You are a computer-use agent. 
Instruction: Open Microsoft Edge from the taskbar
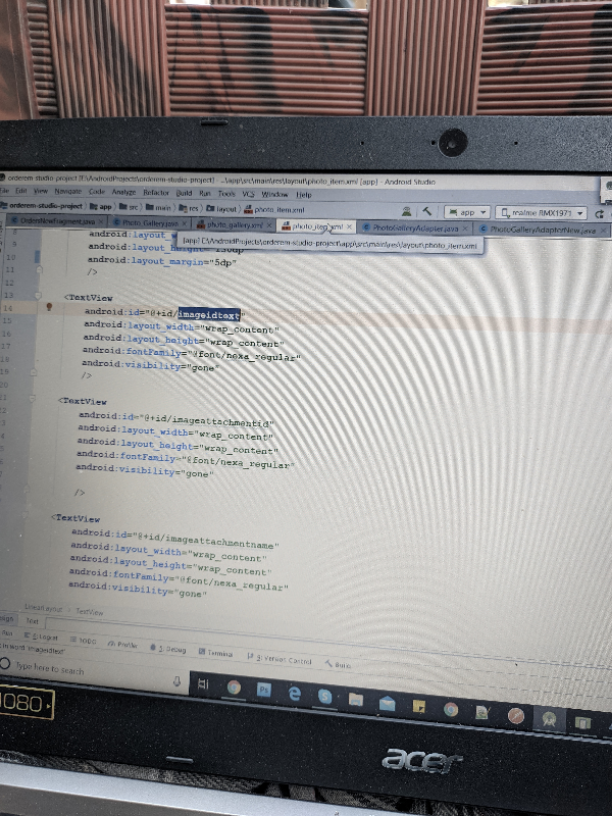(295, 692)
